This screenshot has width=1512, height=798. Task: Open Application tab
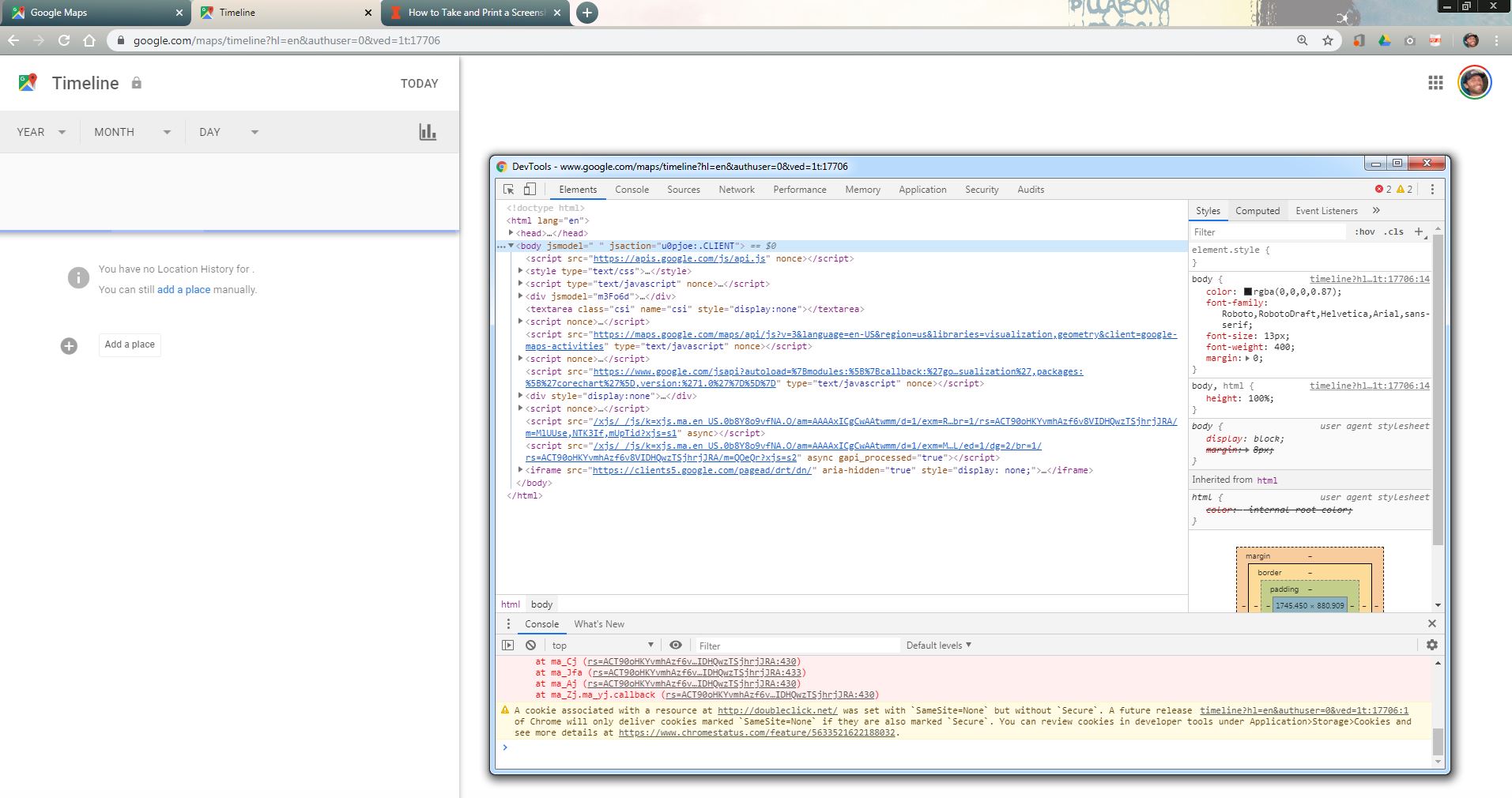click(922, 190)
